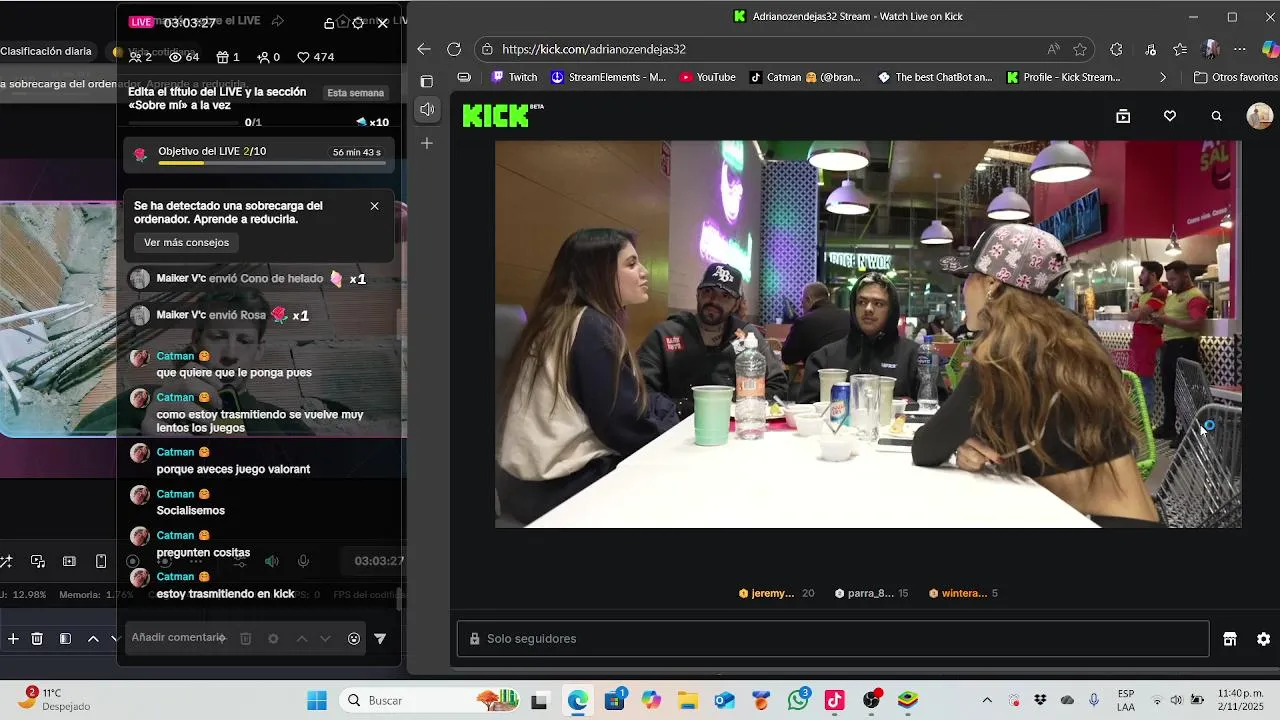Toggle microphone in LIVE Studio toolbar

click(x=303, y=562)
